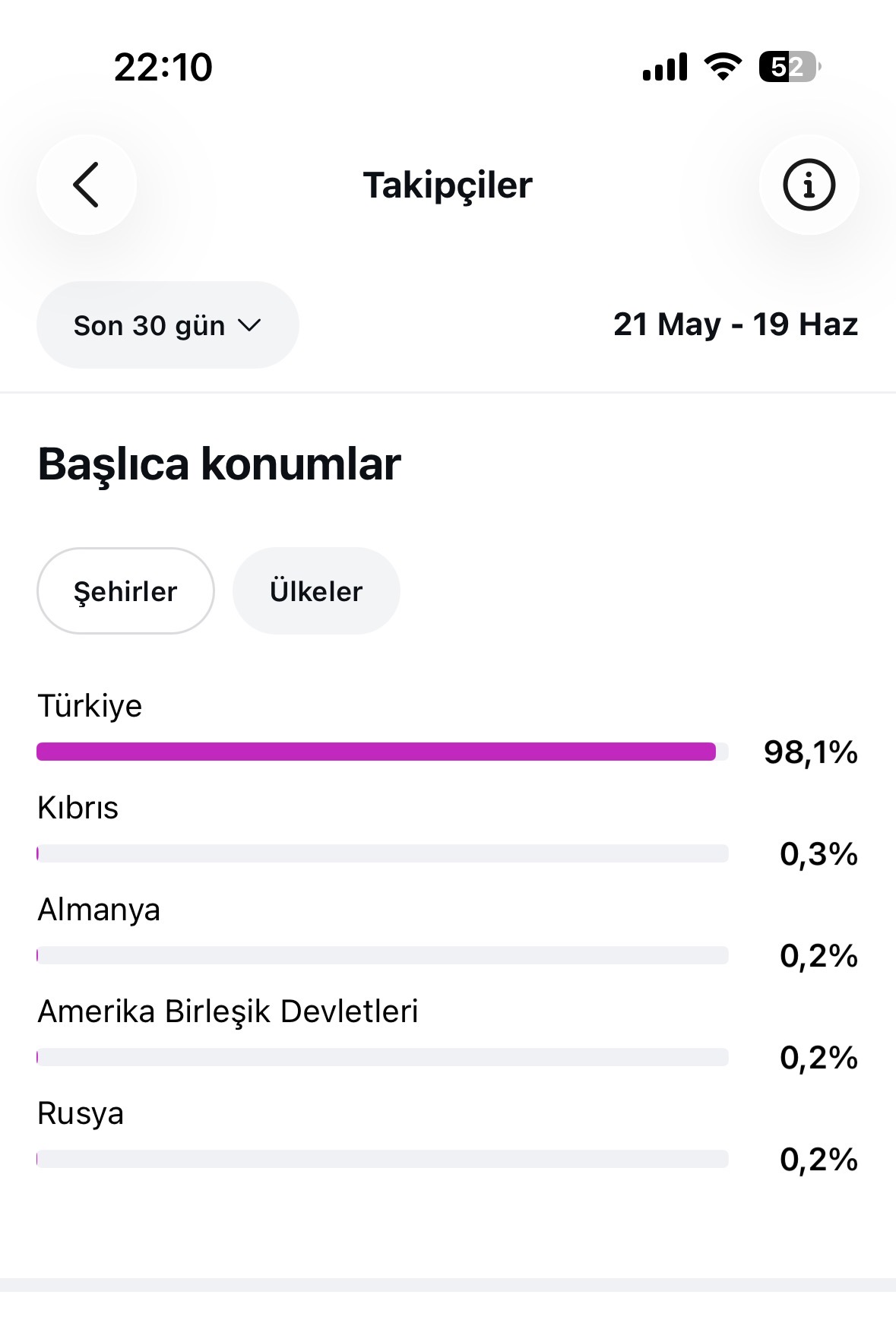896x1323 pixels.
Task: Tap the 21 May - 19 Haz date range
Action: tap(736, 324)
